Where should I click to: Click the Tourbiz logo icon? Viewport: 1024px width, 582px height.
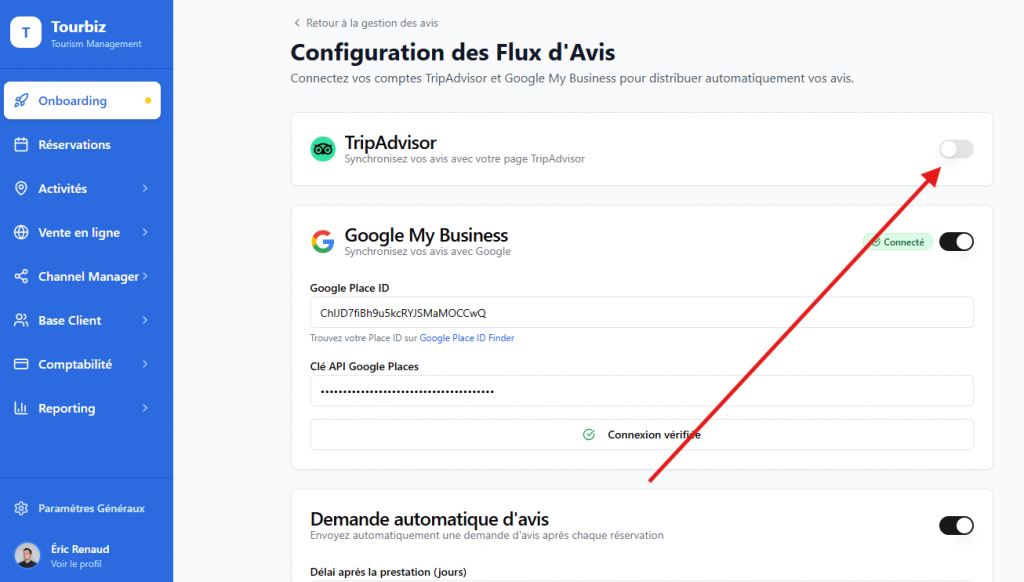coord(25,33)
